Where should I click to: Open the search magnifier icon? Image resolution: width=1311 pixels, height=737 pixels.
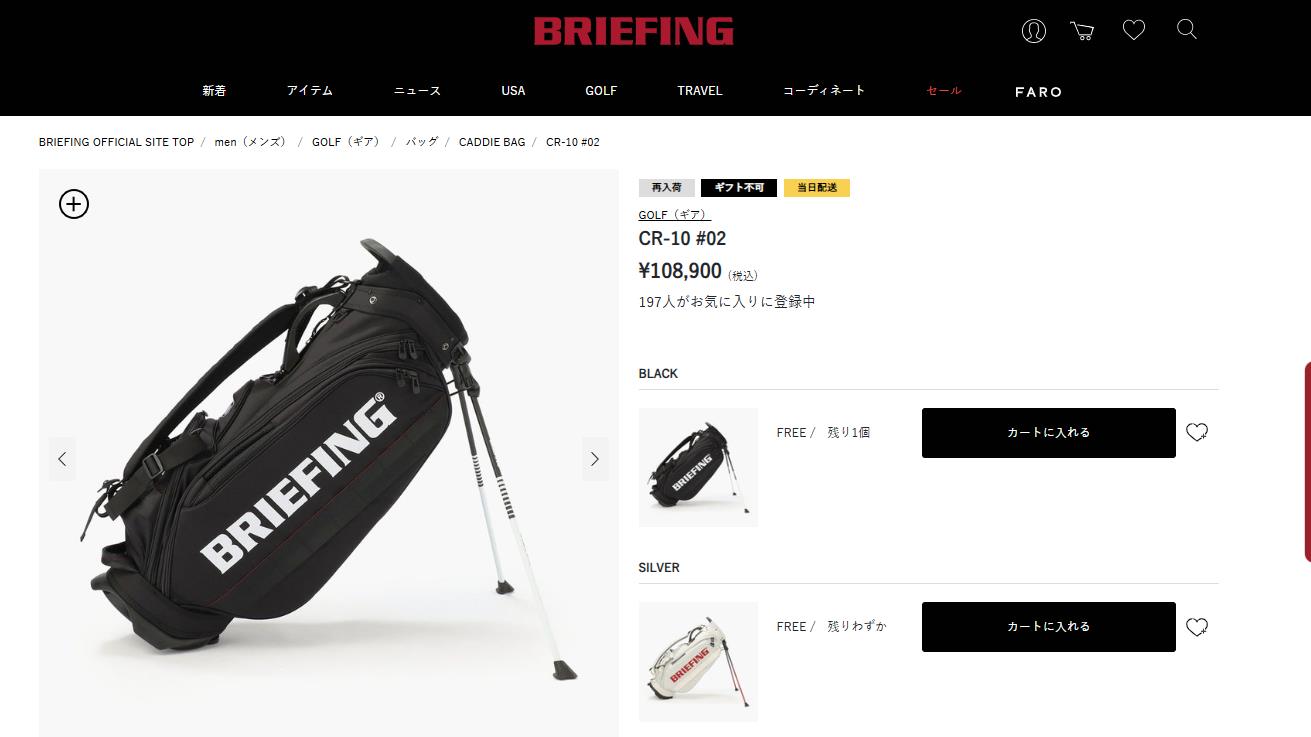[1187, 30]
